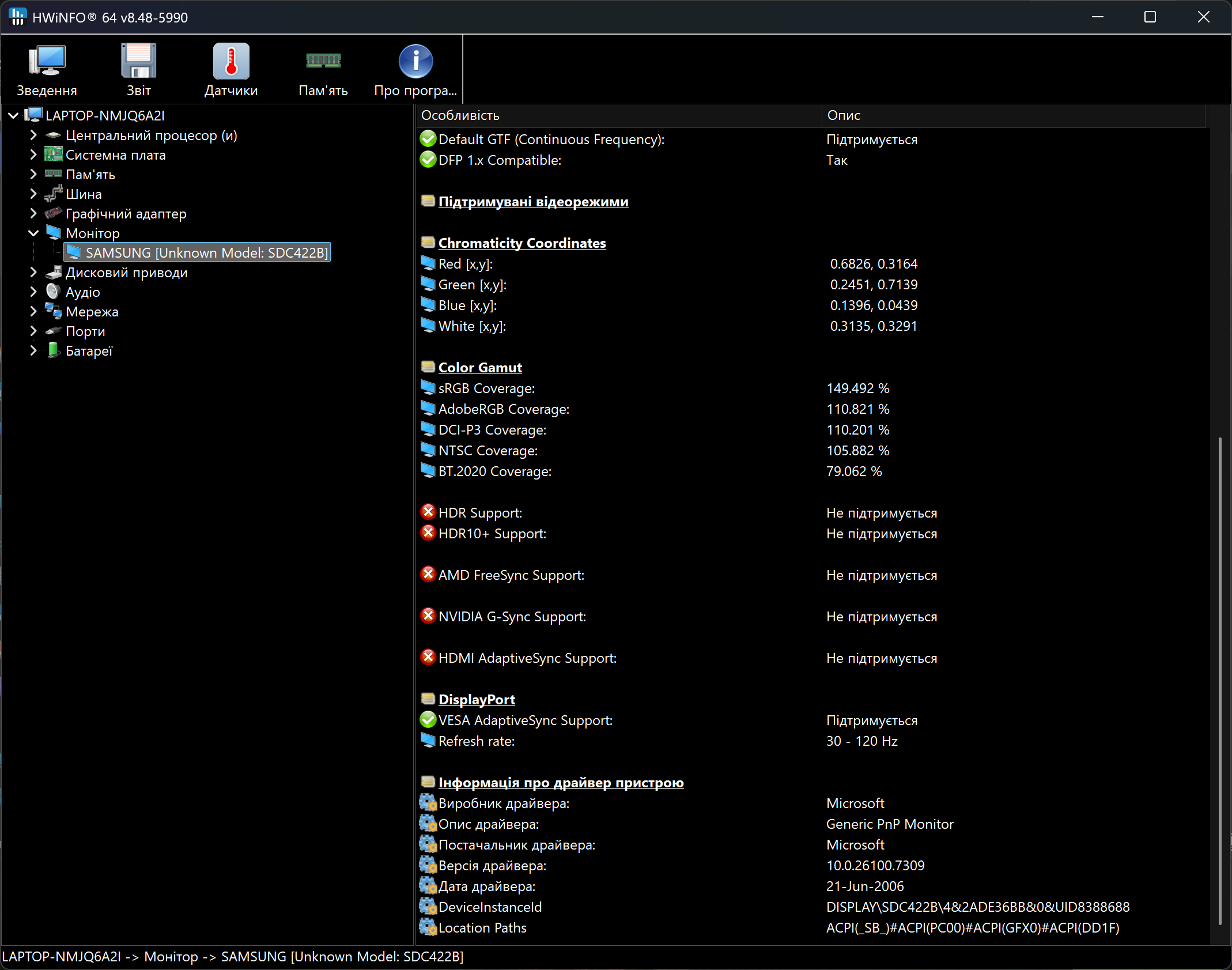Click the Підтримувані відеорежими section heading
This screenshot has height=970, width=1232.
click(x=533, y=202)
